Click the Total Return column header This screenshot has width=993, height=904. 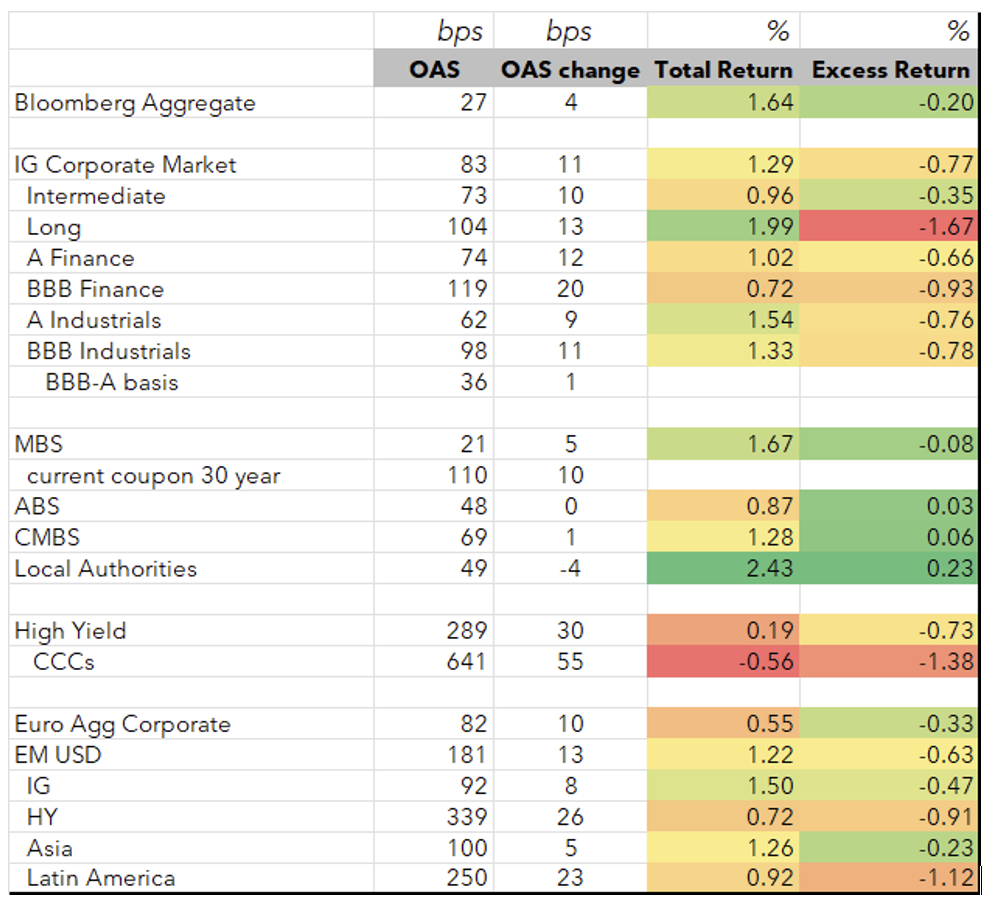coord(723,71)
